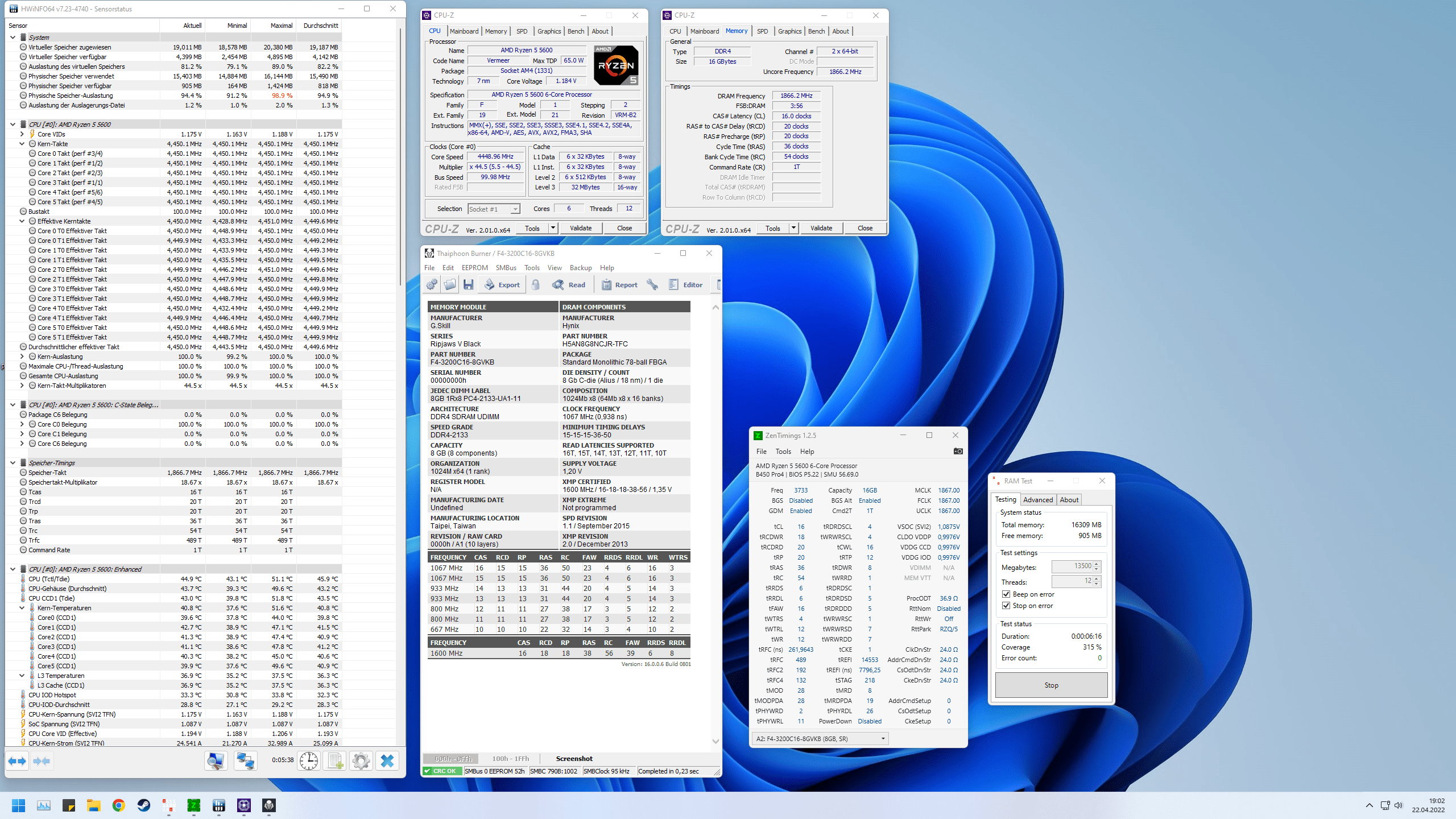Open the Graphics tab in CPU-Z CPU window
The height and width of the screenshot is (819, 1456).
coord(549,31)
